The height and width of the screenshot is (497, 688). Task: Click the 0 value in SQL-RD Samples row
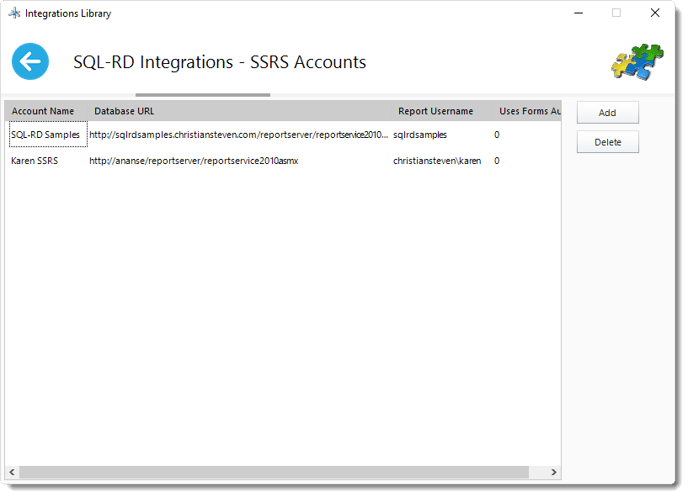pos(497,135)
